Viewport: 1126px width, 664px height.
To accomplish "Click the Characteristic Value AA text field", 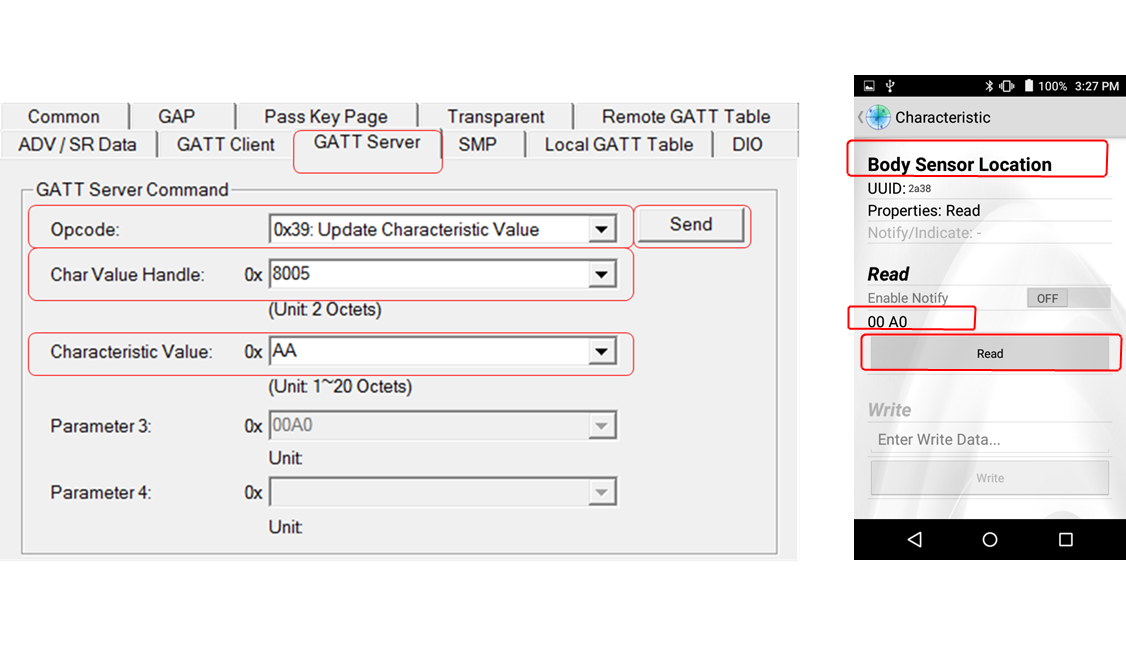I will [x=428, y=352].
